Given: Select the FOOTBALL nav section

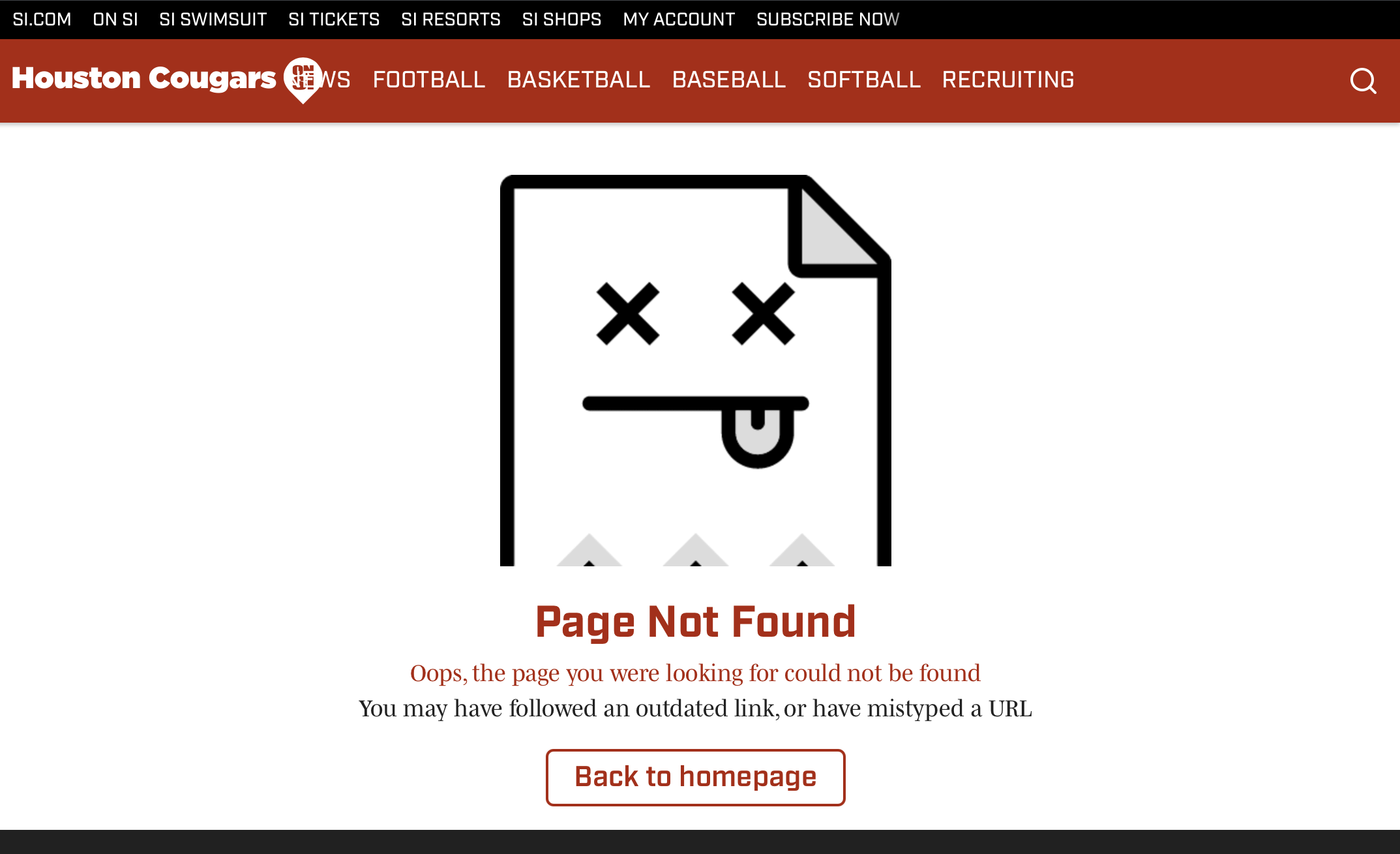Looking at the screenshot, I should [x=429, y=80].
